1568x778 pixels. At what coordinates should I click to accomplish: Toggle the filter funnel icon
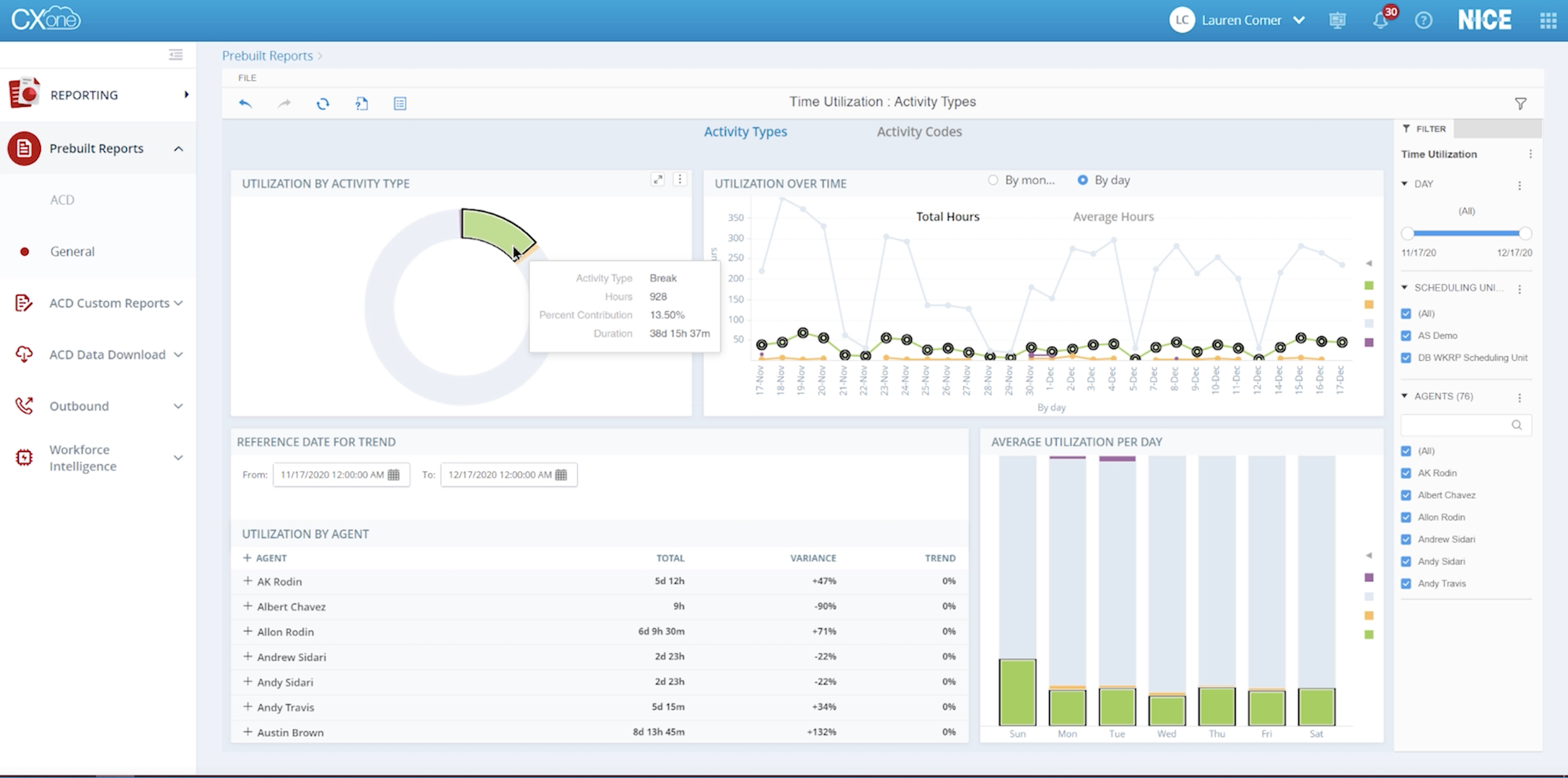pos(1520,104)
